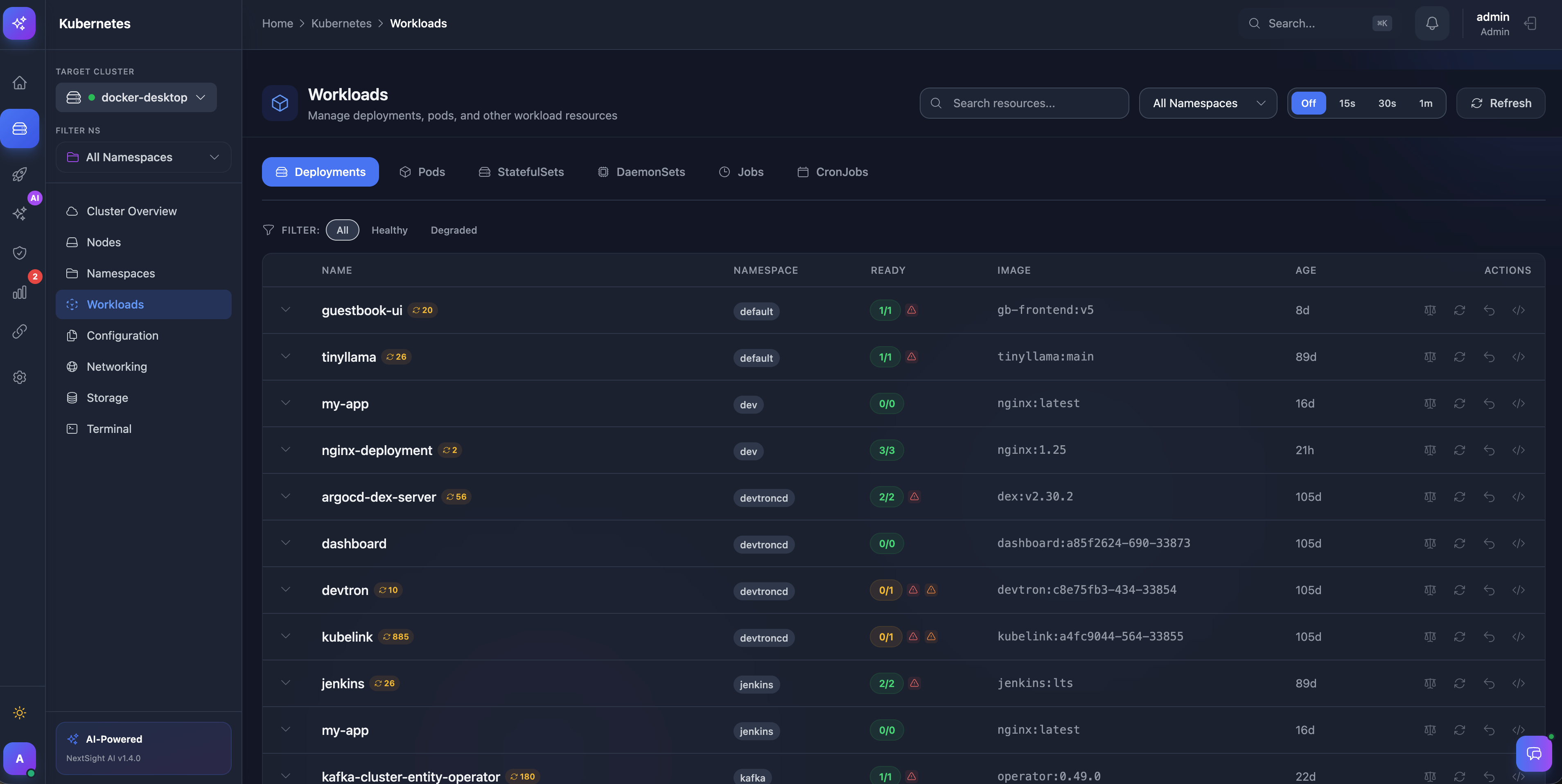The height and width of the screenshot is (784, 1562).
Task: Open the metrics chart icon with badge 2
Action: (x=20, y=292)
